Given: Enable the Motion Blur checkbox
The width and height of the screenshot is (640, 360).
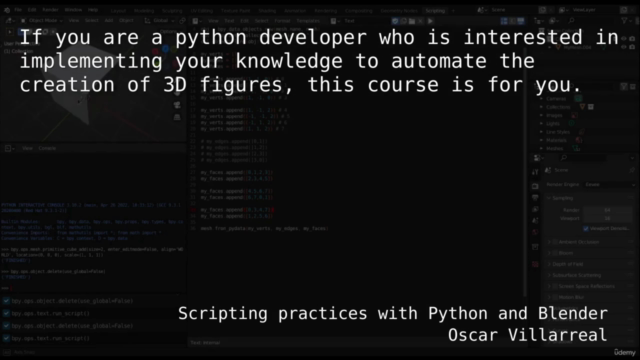Looking at the screenshot, I should tap(555, 297).
